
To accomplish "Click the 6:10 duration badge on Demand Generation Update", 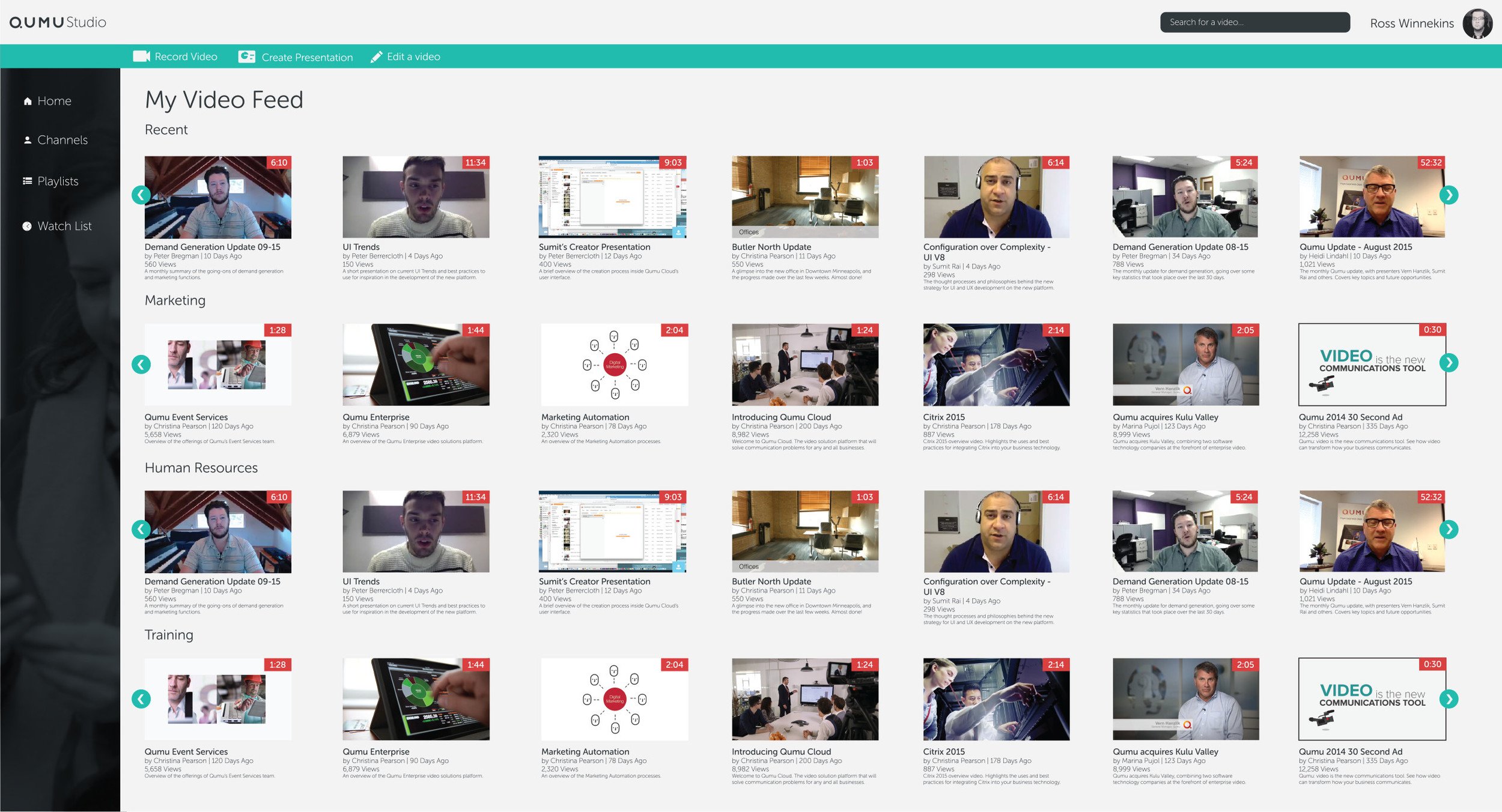I will pos(279,162).
